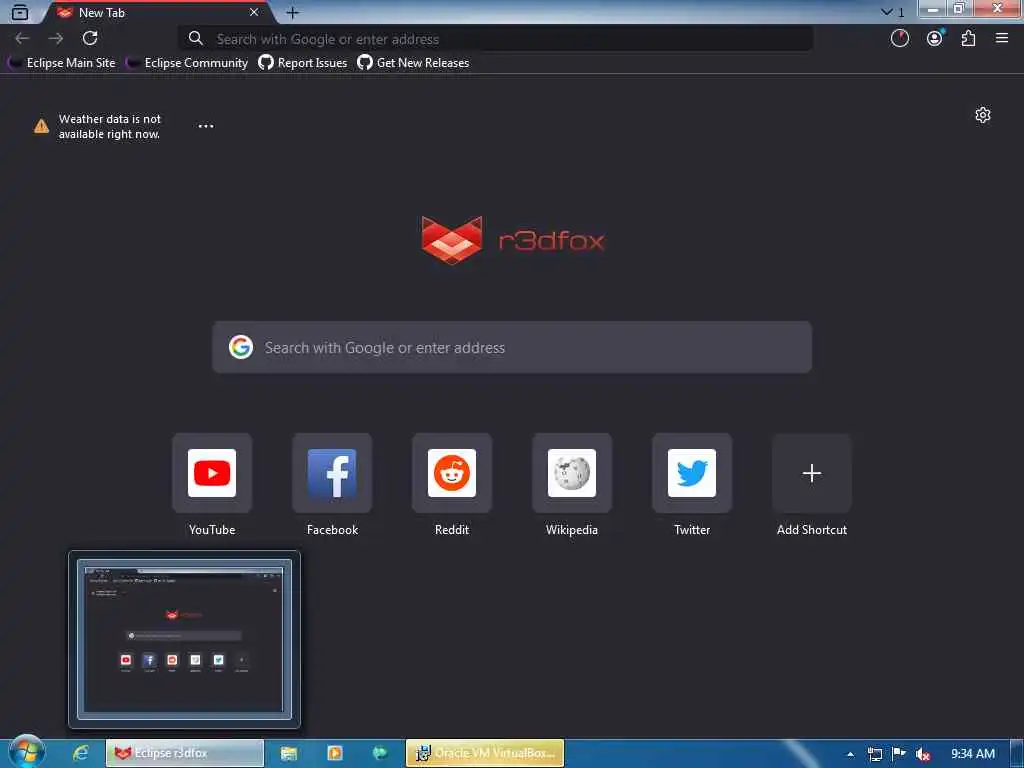The height and width of the screenshot is (768, 1024).
Task: Click the magnifier icon in the address bar
Action: point(195,39)
